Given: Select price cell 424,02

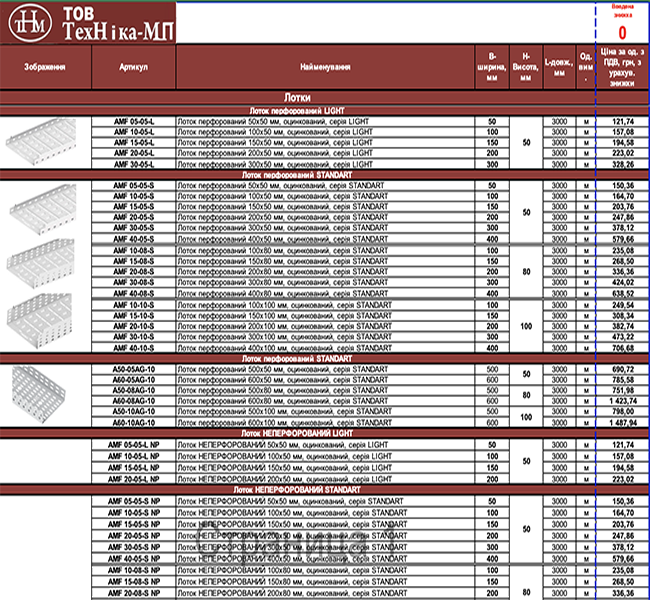Looking at the screenshot, I should (623, 282).
